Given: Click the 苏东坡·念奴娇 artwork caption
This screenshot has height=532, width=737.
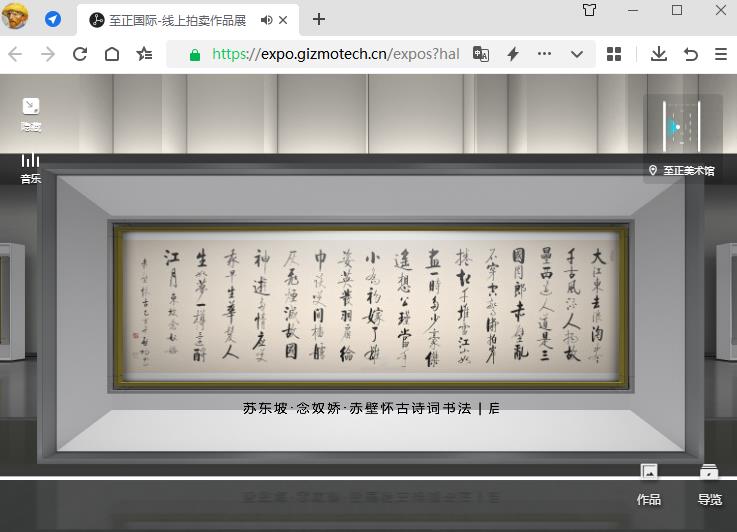Looking at the screenshot, I should (x=371, y=408).
